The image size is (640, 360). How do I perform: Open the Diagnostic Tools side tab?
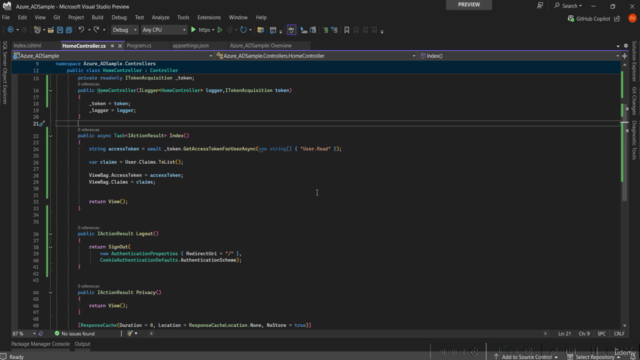[634, 140]
